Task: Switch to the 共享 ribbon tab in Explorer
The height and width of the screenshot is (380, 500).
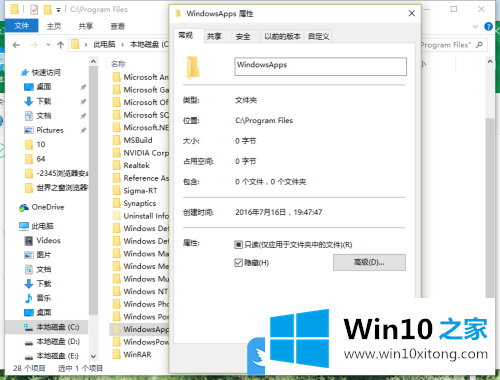Action: tap(86, 26)
